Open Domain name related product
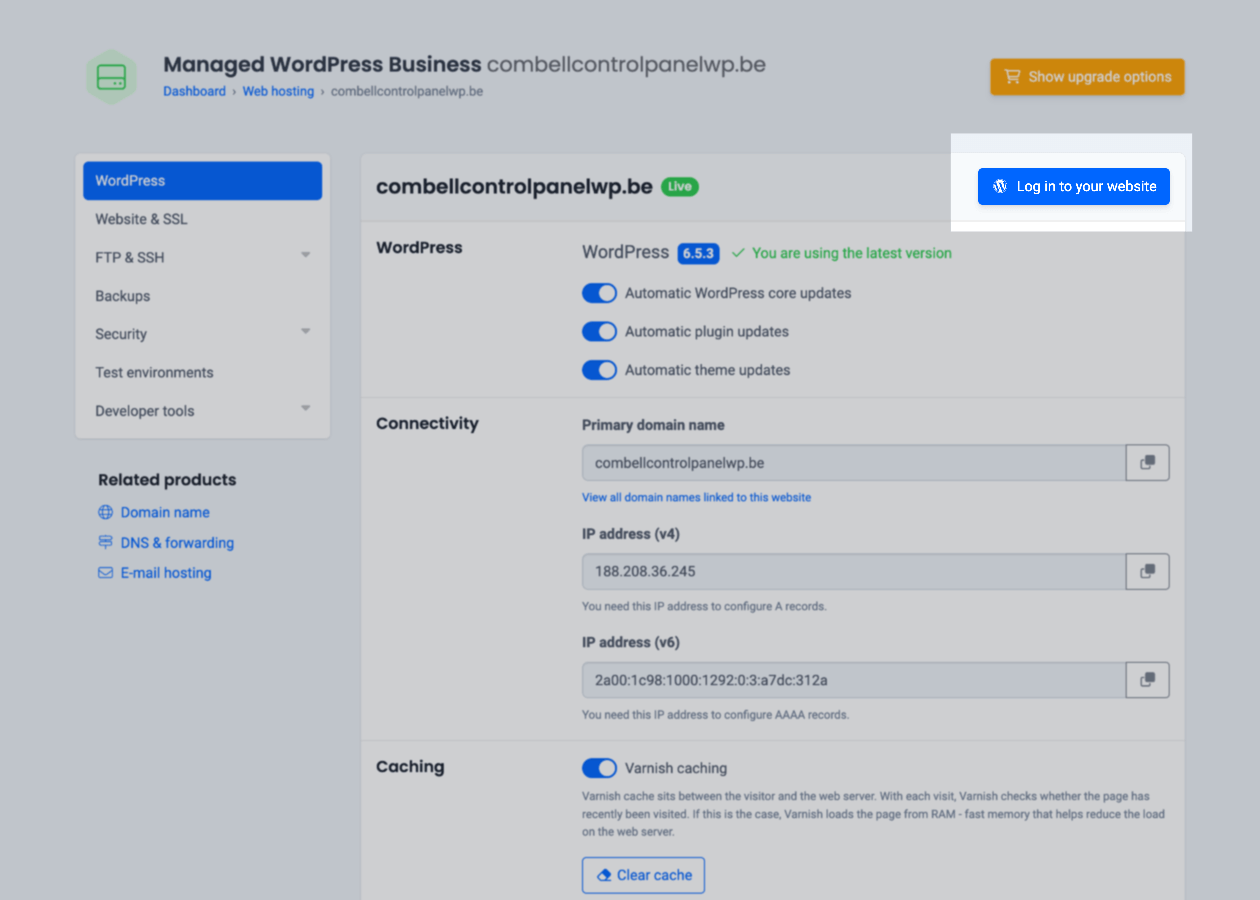Viewport: 1260px width, 900px height. [165, 512]
